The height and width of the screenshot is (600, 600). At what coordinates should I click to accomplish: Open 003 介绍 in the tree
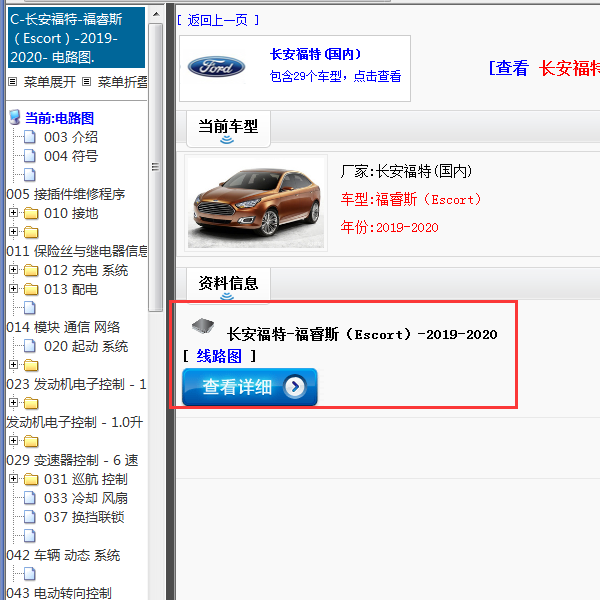pyautogui.click(x=71, y=137)
